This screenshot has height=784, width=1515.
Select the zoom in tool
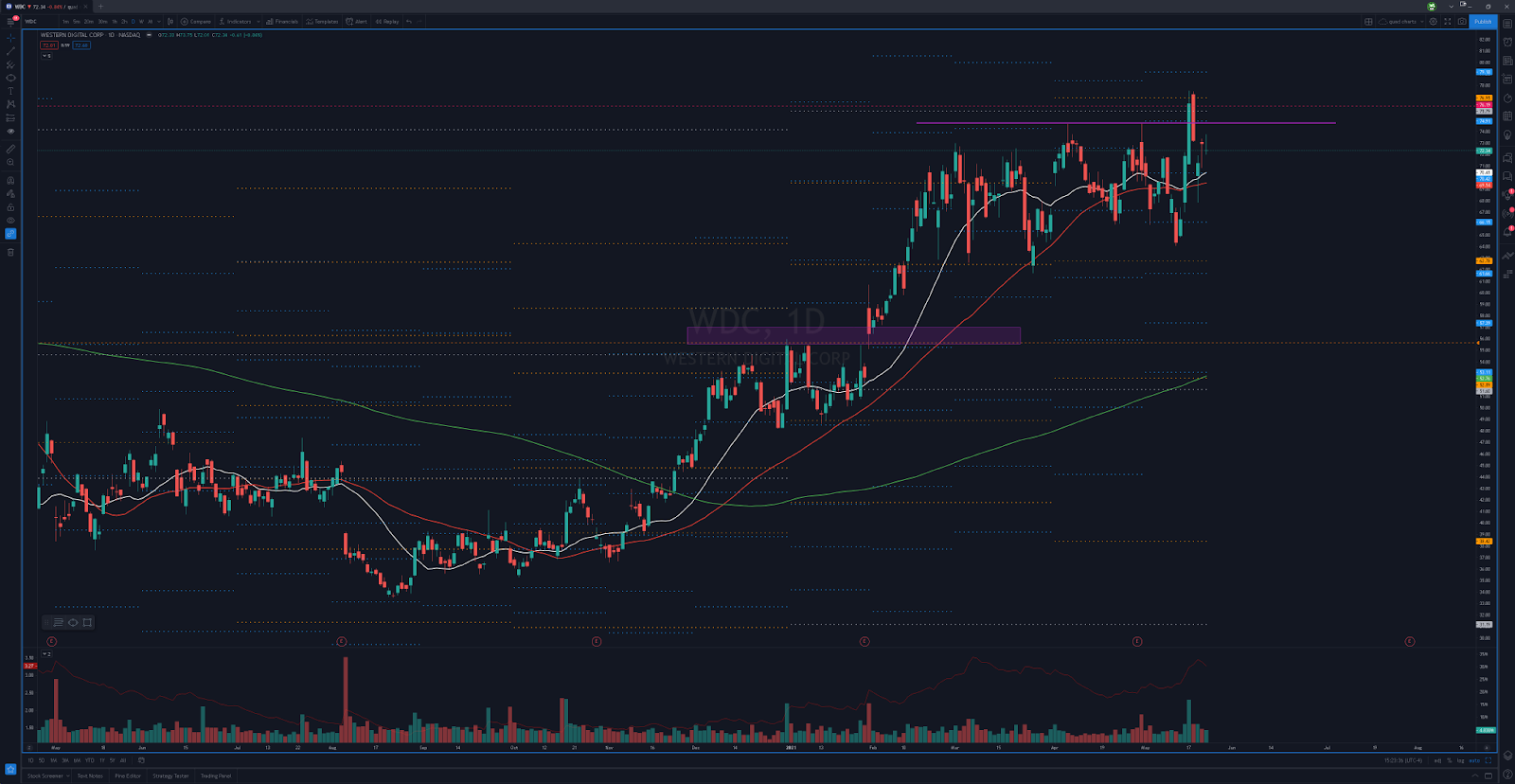tap(10, 162)
